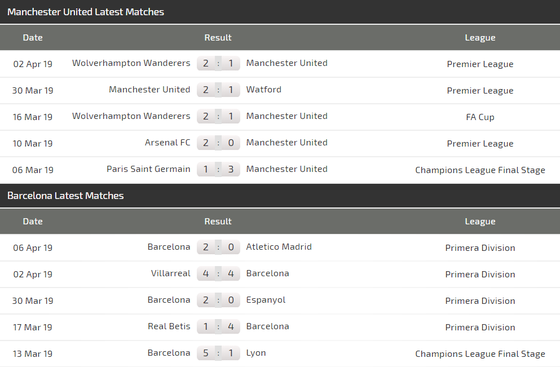Click the Atletico Madrid team name

click(279, 247)
